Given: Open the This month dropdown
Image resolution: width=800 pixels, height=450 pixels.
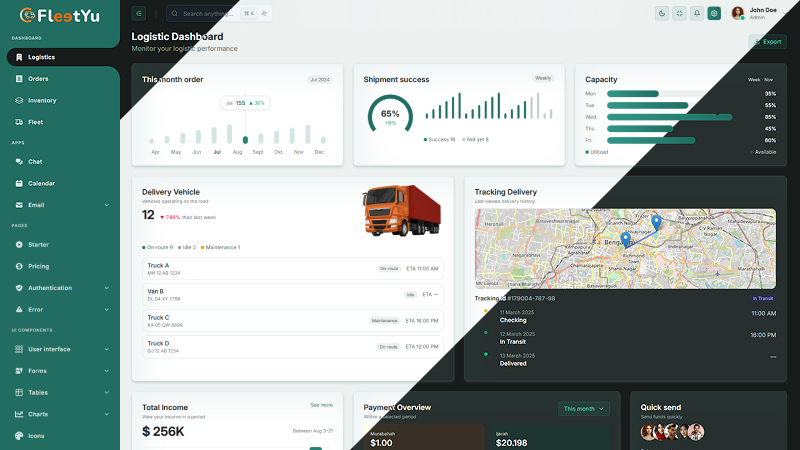Looking at the screenshot, I should pos(584,409).
